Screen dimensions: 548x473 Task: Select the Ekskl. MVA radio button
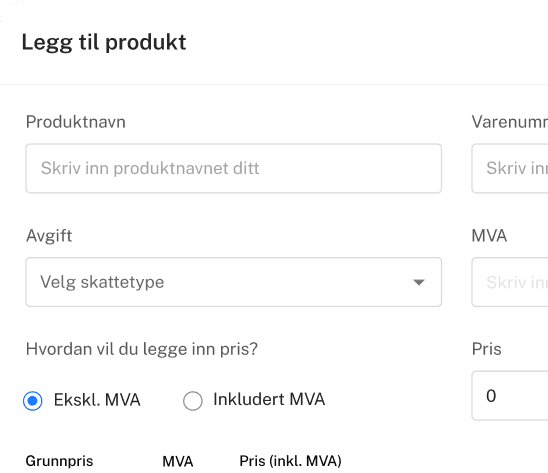point(33,401)
